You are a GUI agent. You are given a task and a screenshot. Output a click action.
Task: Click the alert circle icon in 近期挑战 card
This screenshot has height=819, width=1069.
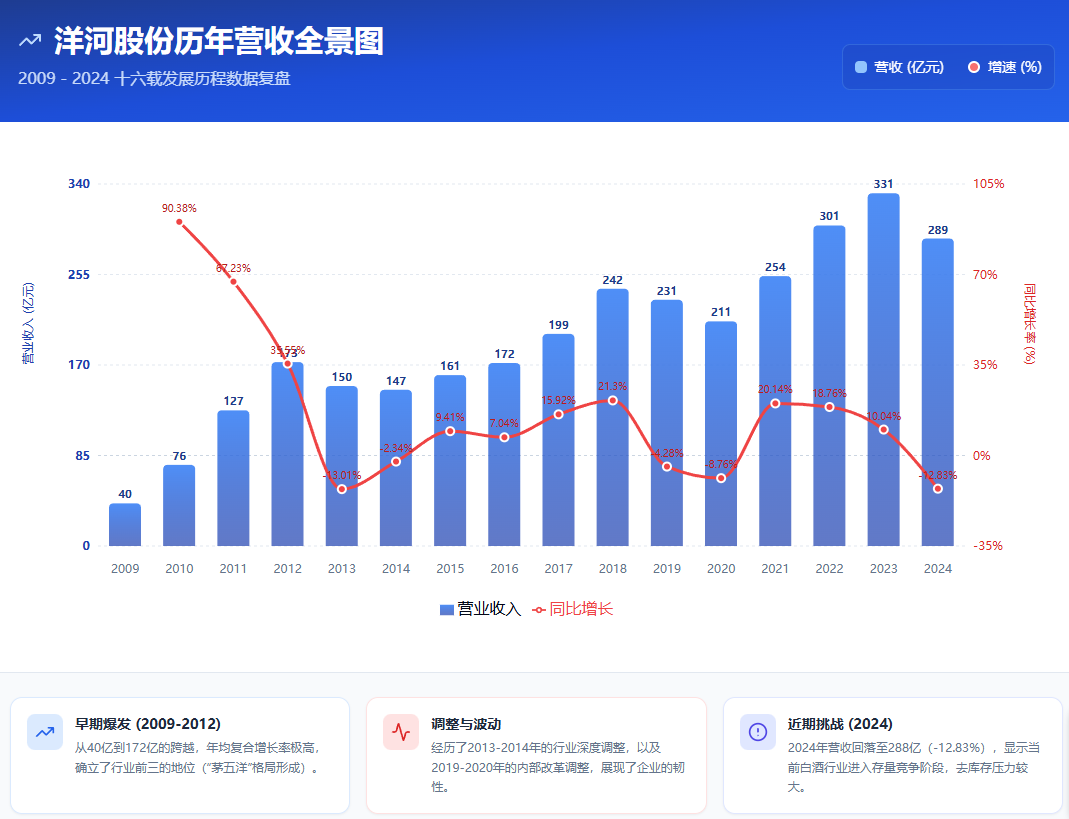point(757,732)
